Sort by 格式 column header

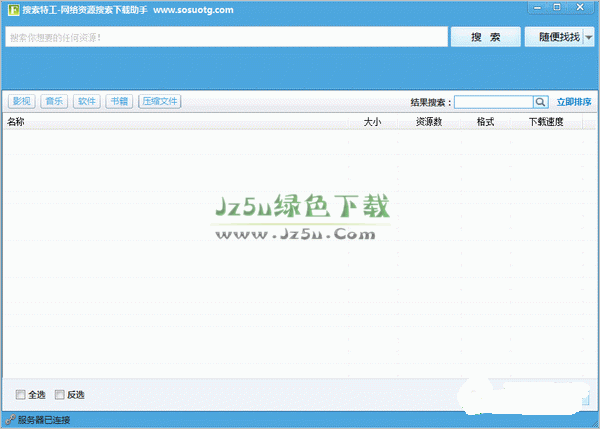coord(486,122)
